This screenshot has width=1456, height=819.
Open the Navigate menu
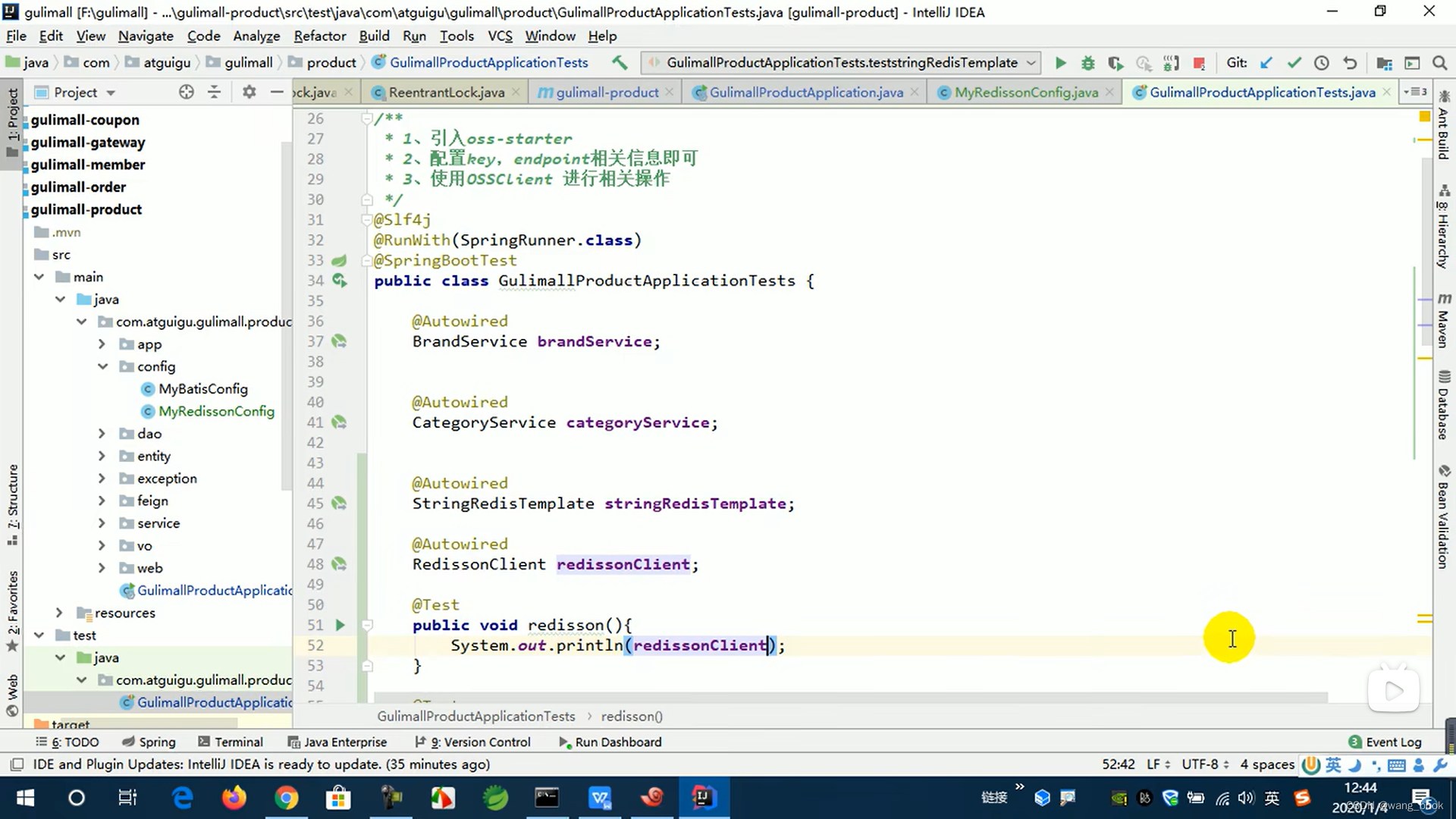146,36
